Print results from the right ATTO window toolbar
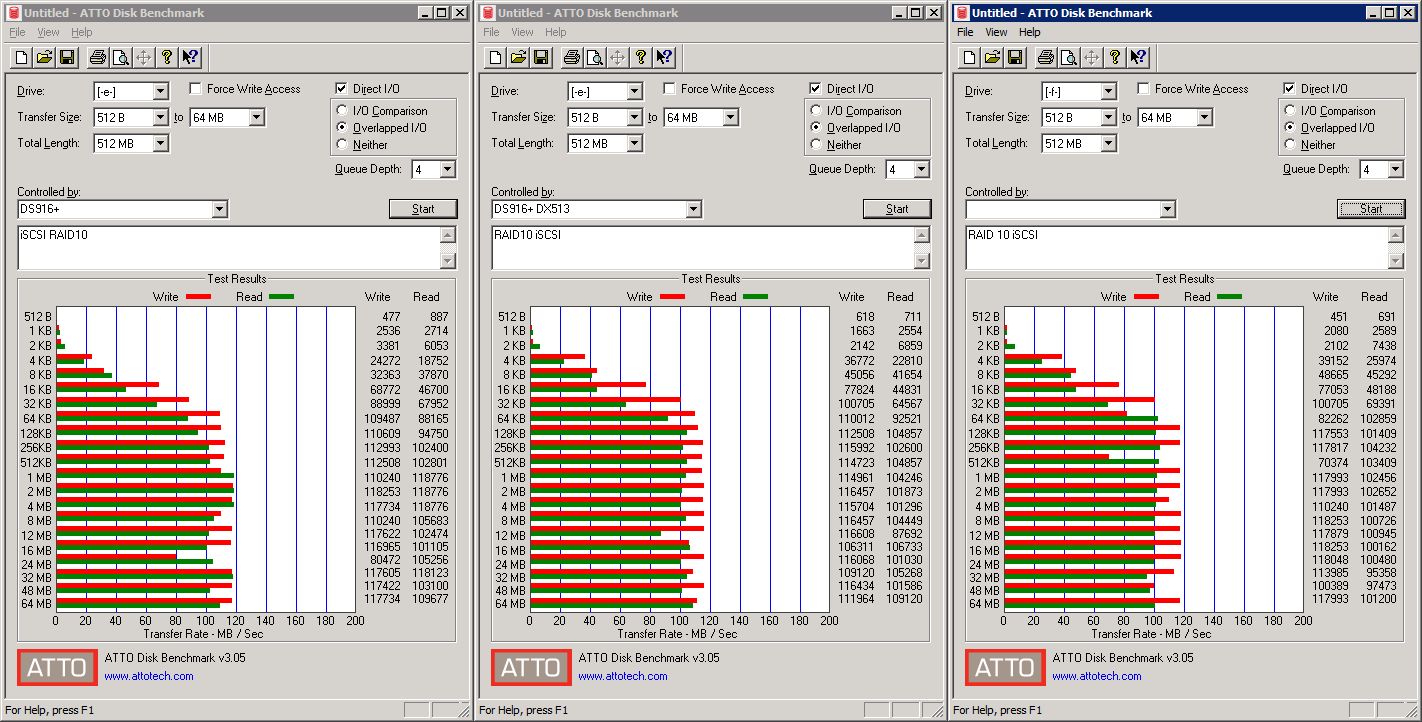1422x722 pixels. pos(1045,57)
